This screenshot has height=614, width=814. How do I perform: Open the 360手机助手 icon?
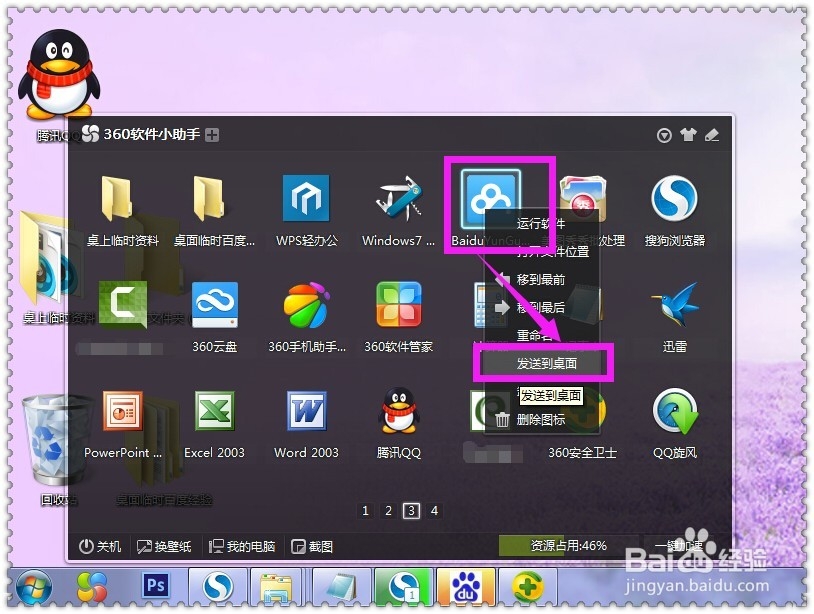(x=306, y=305)
